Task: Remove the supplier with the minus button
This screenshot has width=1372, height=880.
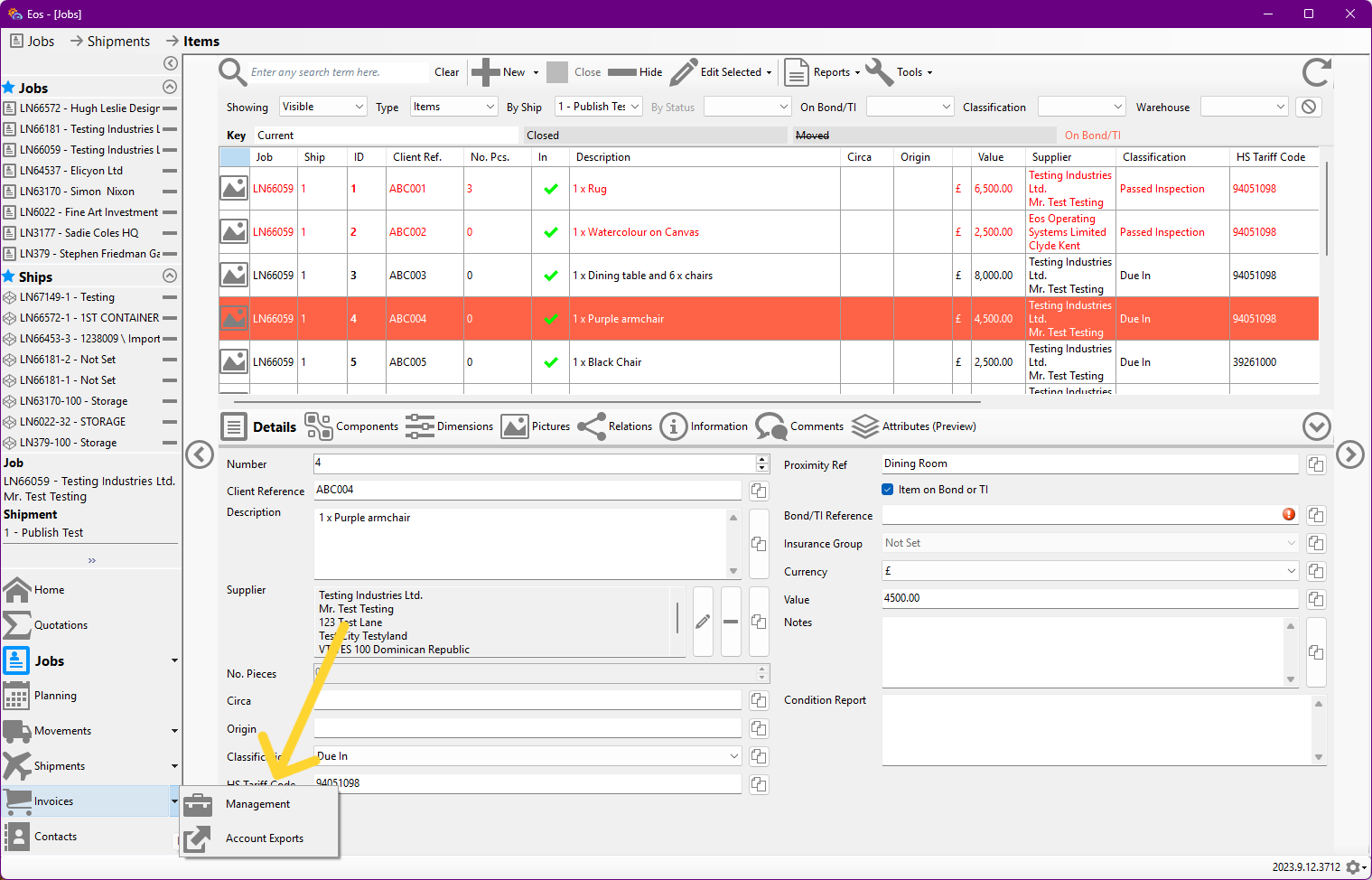Action: pos(731,622)
